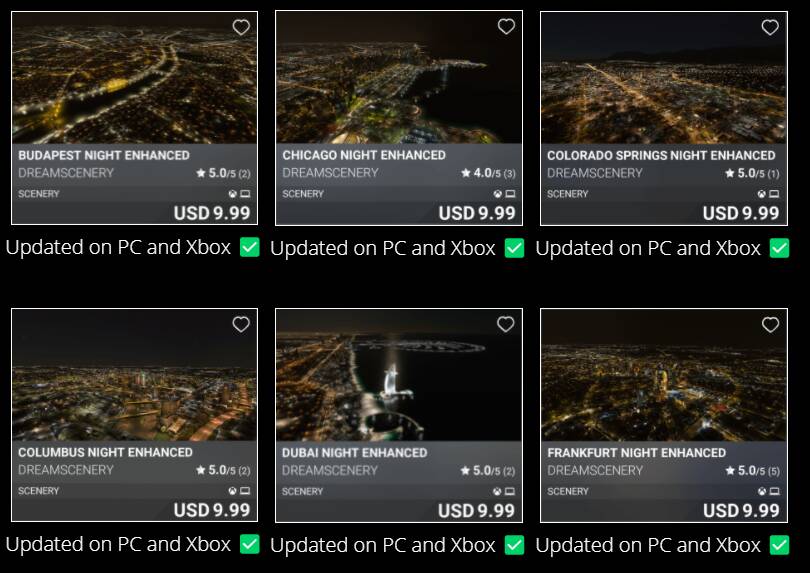This screenshot has width=810, height=573.
Task: Click SCENERY category label on Dubai card
Action: [302, 491]
